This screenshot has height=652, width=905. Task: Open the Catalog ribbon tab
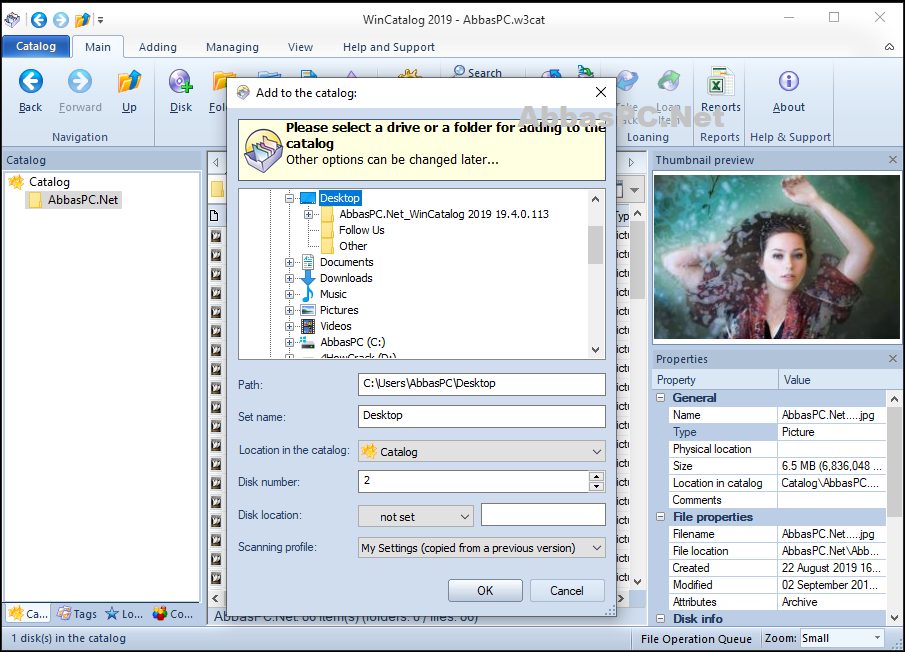click(x=36, y=46)
